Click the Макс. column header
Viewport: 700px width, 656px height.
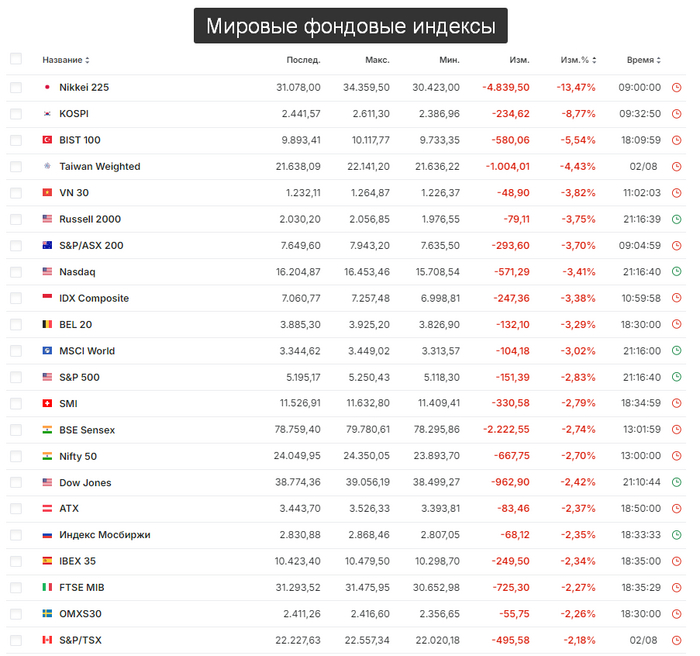[x=377, y=60]
